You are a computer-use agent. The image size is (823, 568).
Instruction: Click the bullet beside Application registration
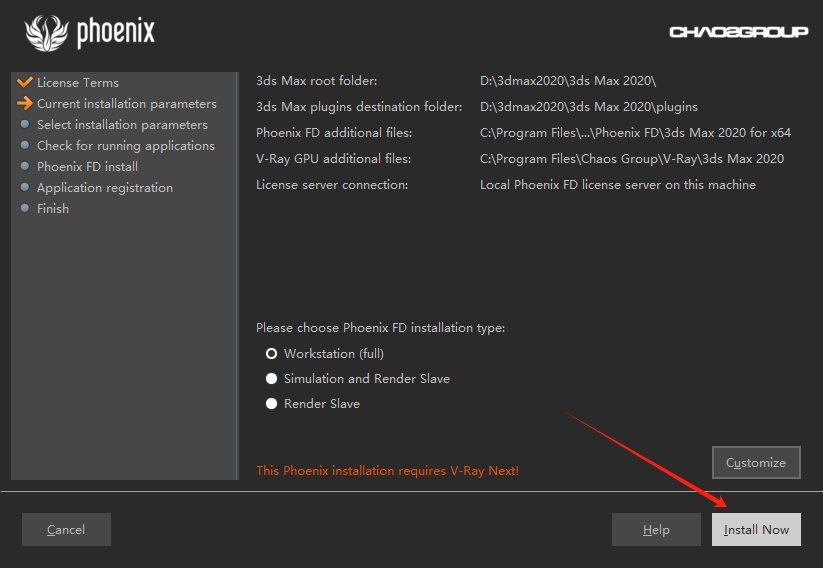point(25,187)
